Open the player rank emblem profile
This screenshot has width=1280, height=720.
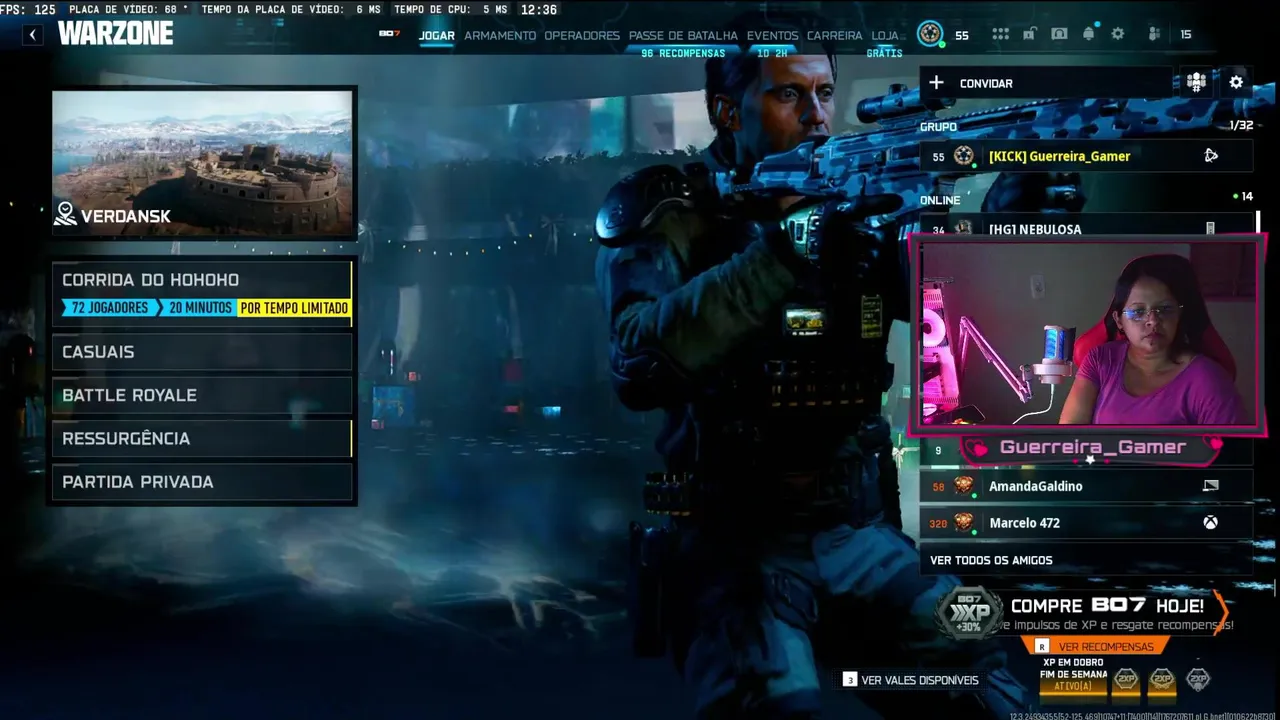coord(930,34)
